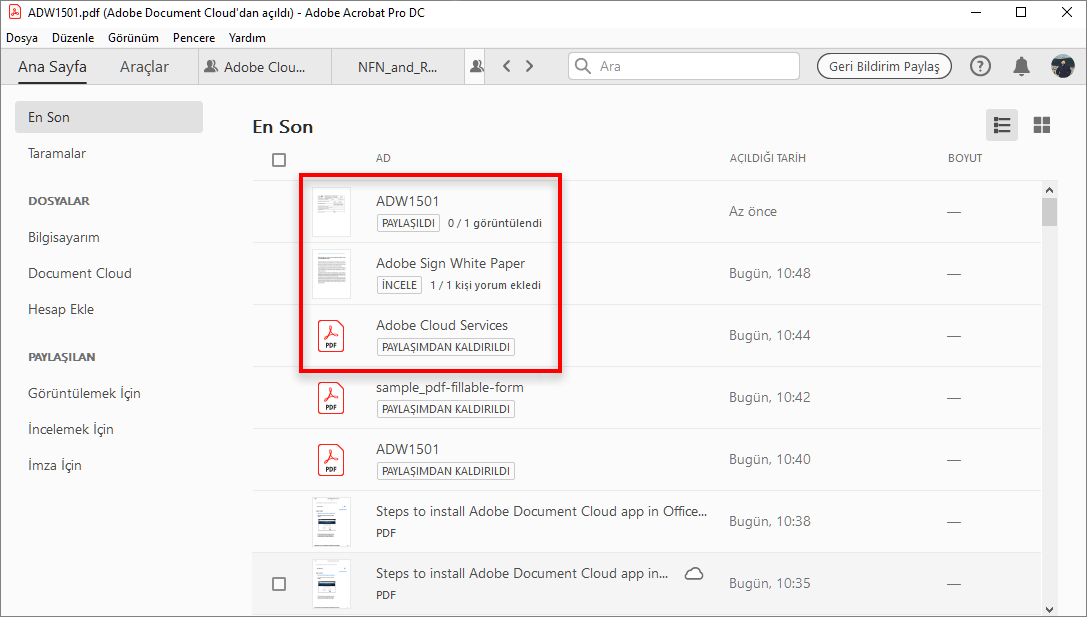Open Görüntülemek İçin shared list
Image resolution: width=1087 pixels, height=617 pixels.
(x=84, y=393)
